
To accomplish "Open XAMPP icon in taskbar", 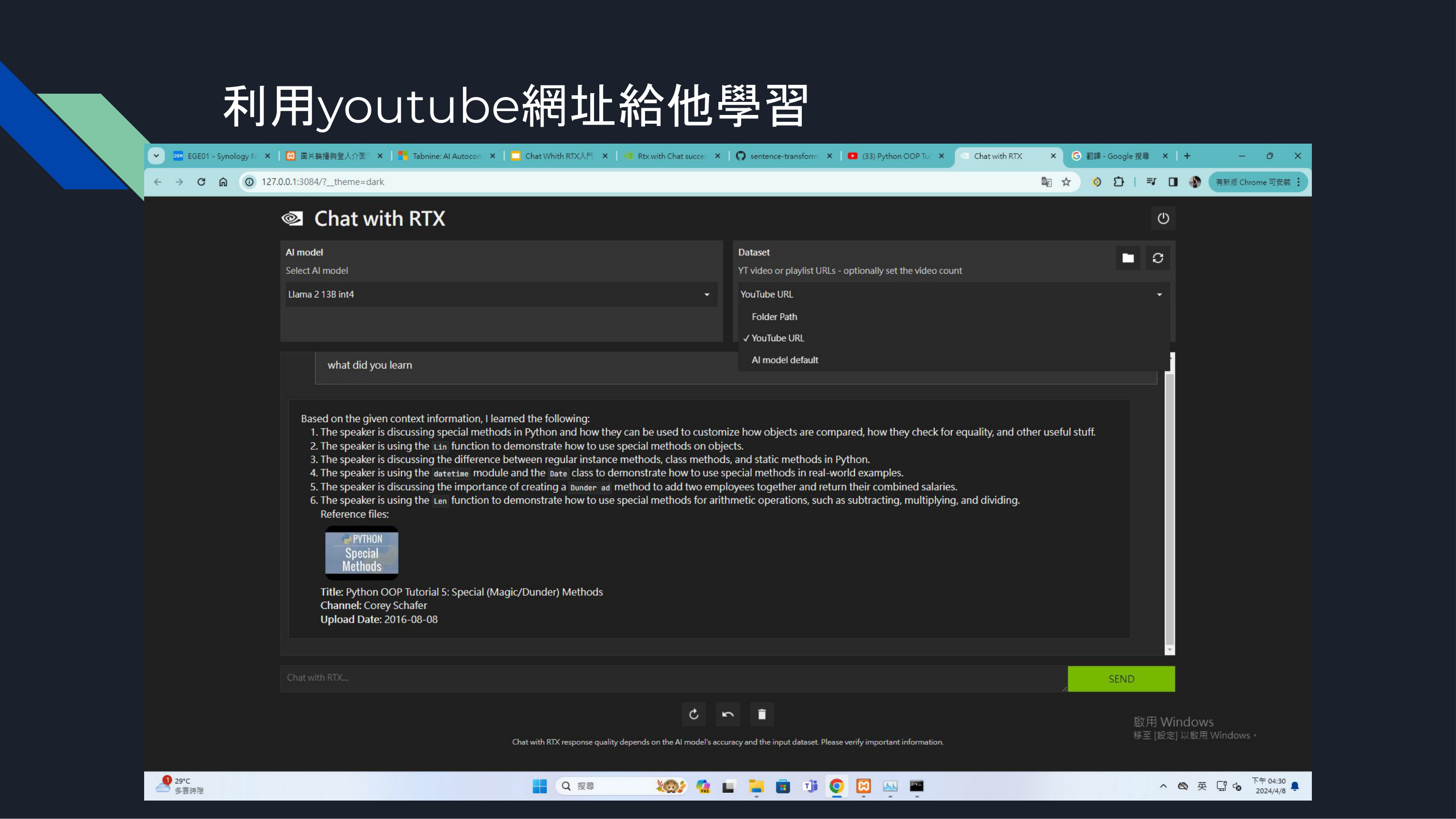I will tap(863, 786).
